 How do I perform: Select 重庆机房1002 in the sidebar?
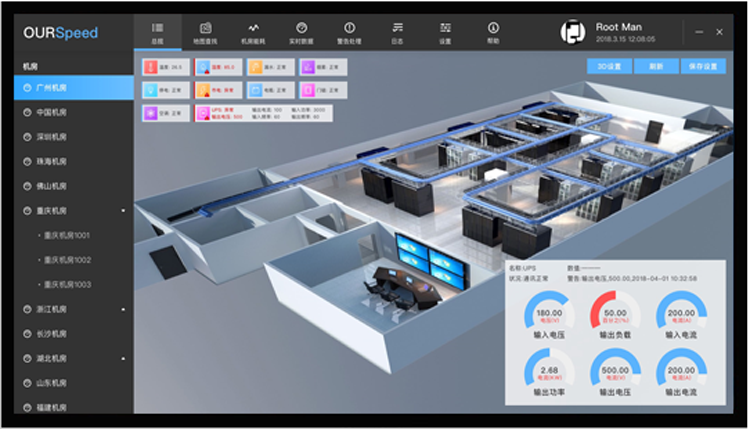pos(70,260)
